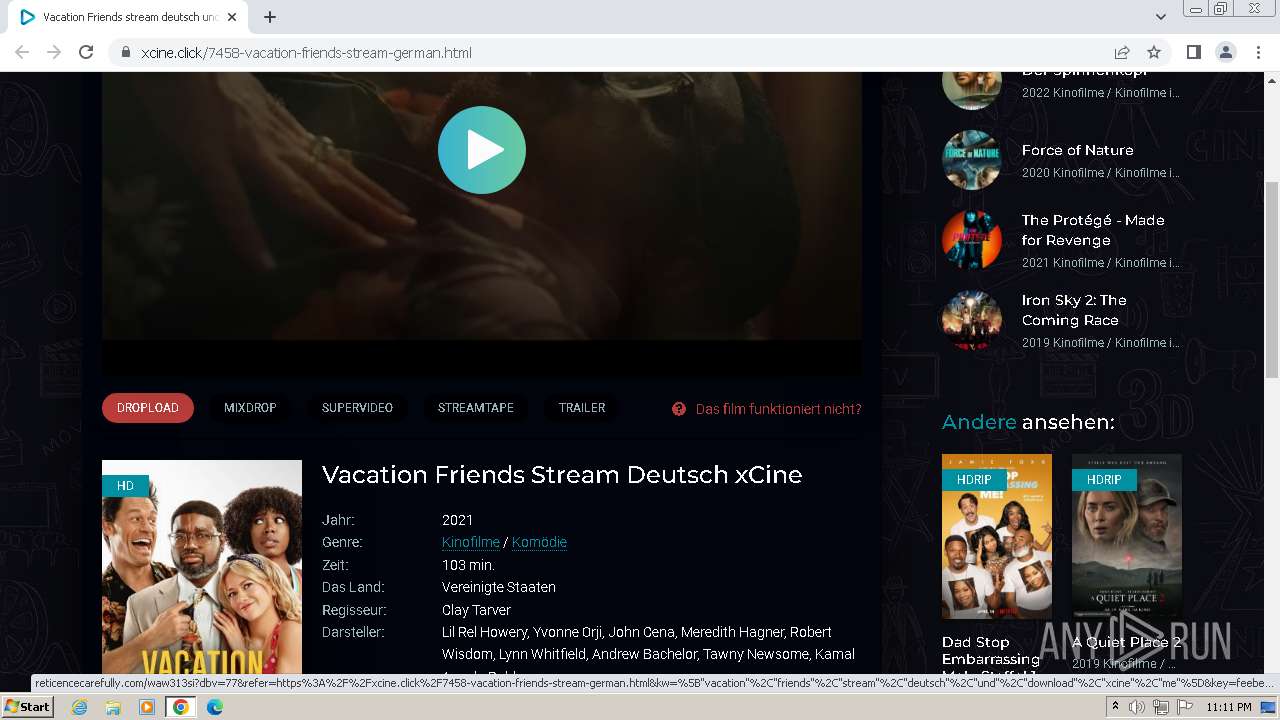Click the page vertical scrollbar

1272,280
